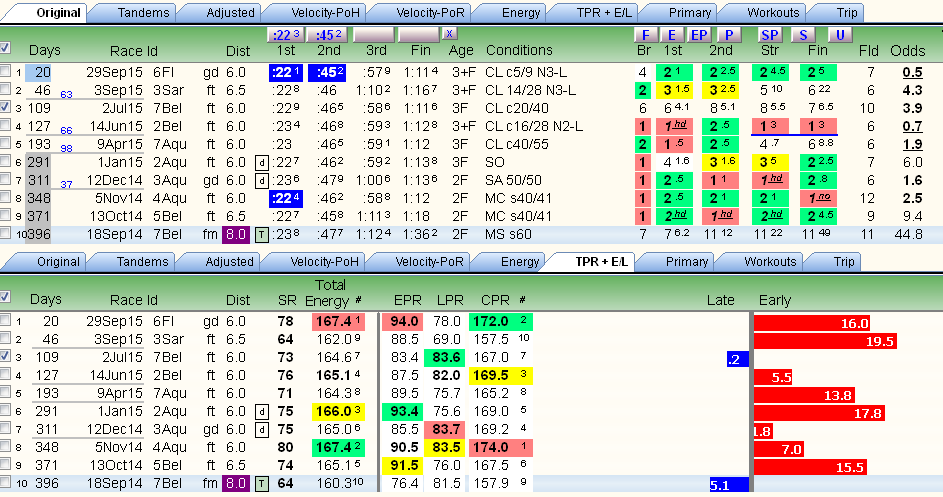Click the :45 2 second call pace button
The image size is (943, 497).
pyautogui.click(x=328, y=35)
